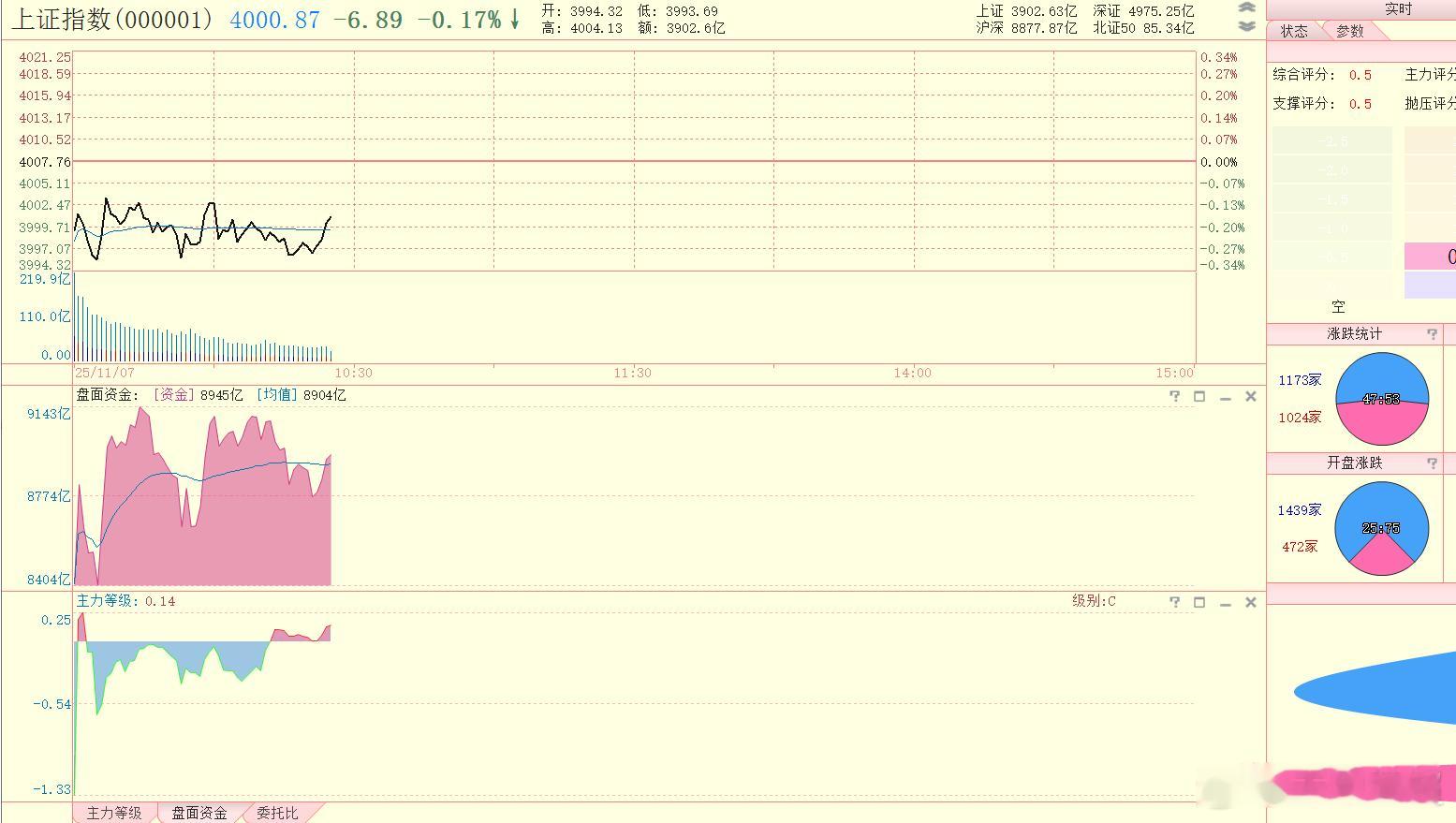Open help for the 盘面资金 panel

pyautogui.click(x=1175, y=396)
